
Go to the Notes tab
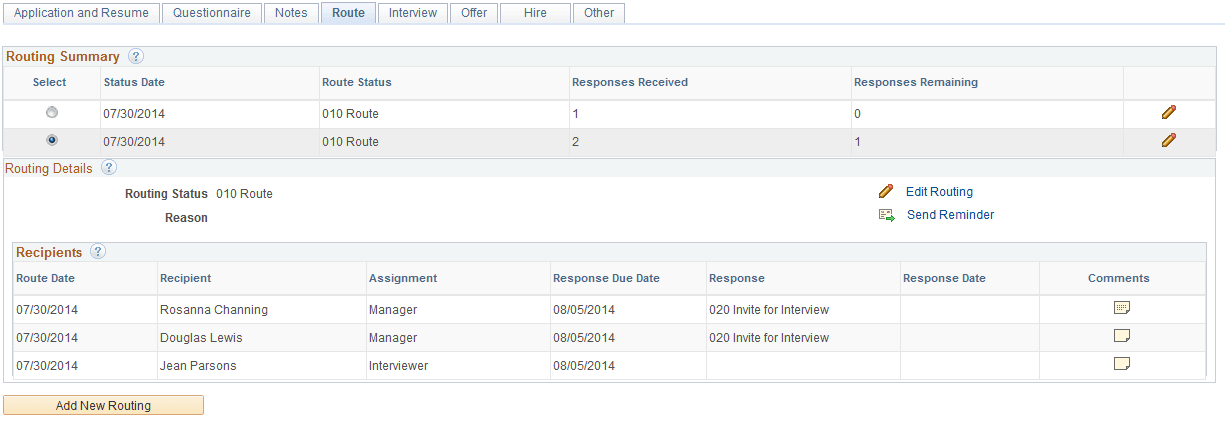click(291, 13)
